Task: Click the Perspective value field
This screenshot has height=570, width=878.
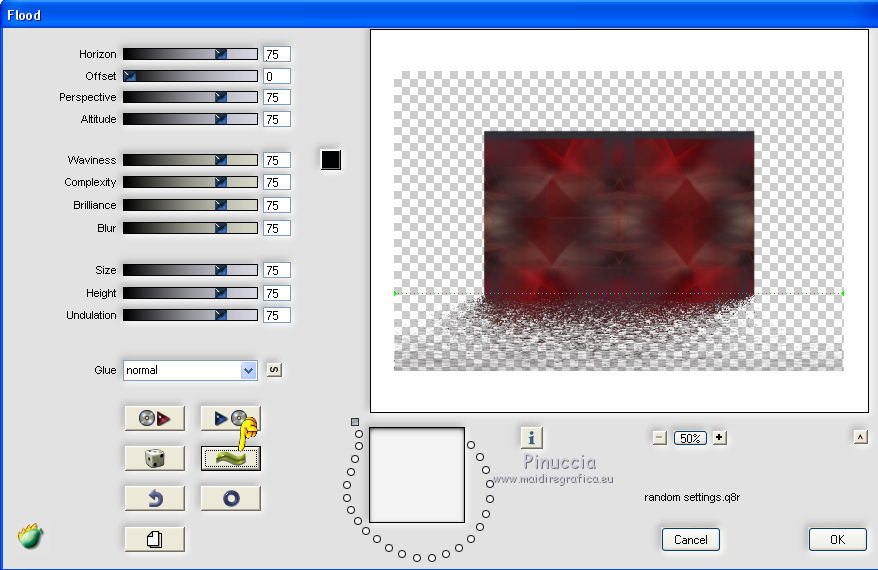Action: pos(277,97)
